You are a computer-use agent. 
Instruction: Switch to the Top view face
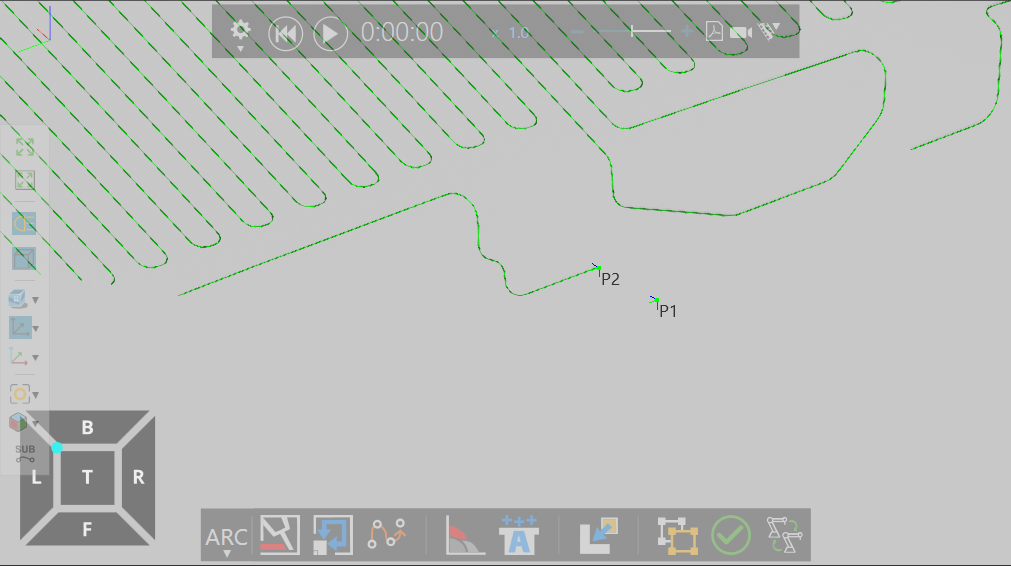tap(87, 478)
